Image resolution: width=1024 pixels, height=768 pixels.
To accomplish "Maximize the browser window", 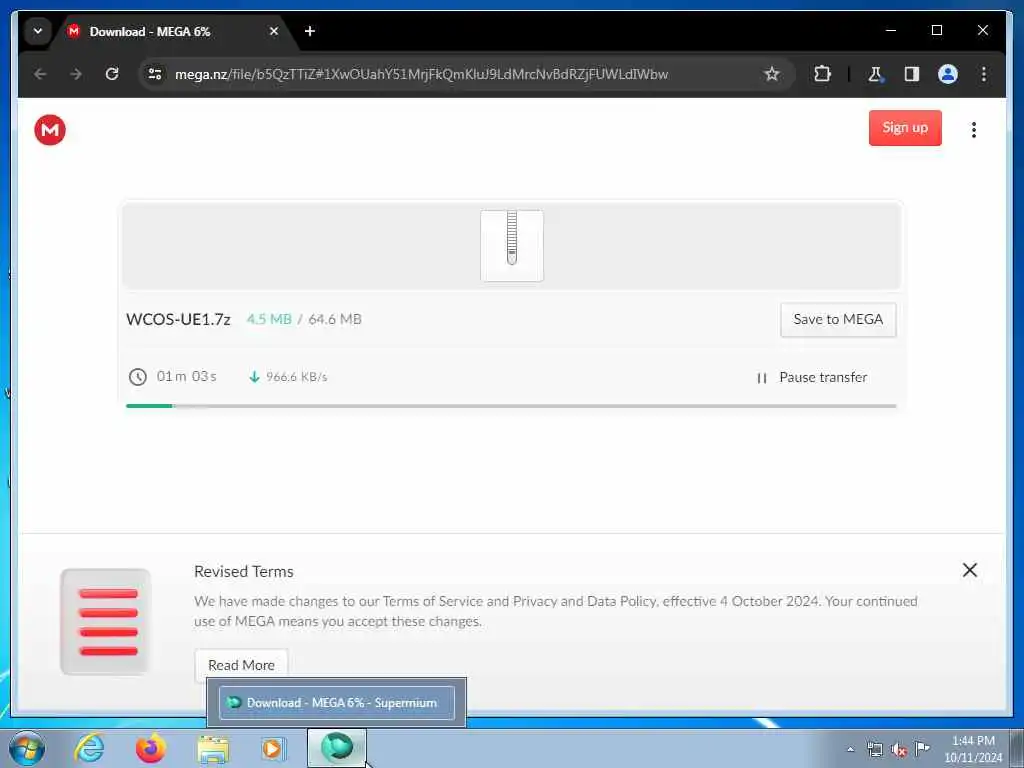I will coord(936,30).
